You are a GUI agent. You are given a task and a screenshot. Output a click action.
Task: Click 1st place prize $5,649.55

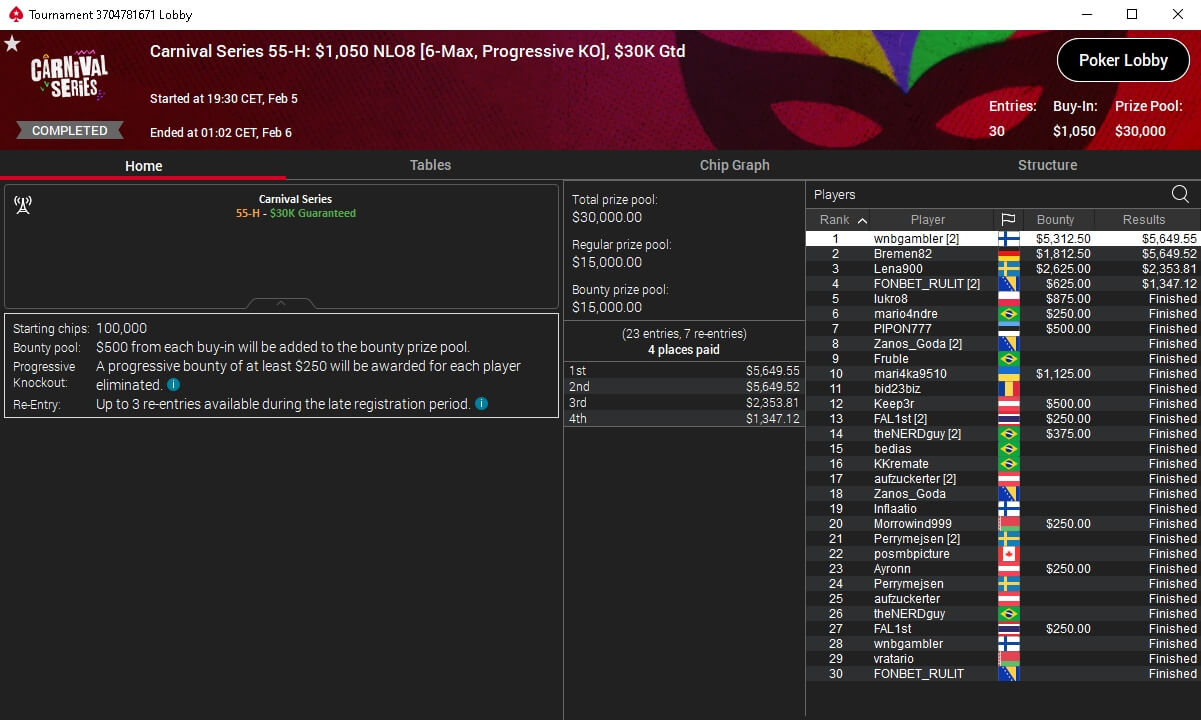(x=773, y=370)
